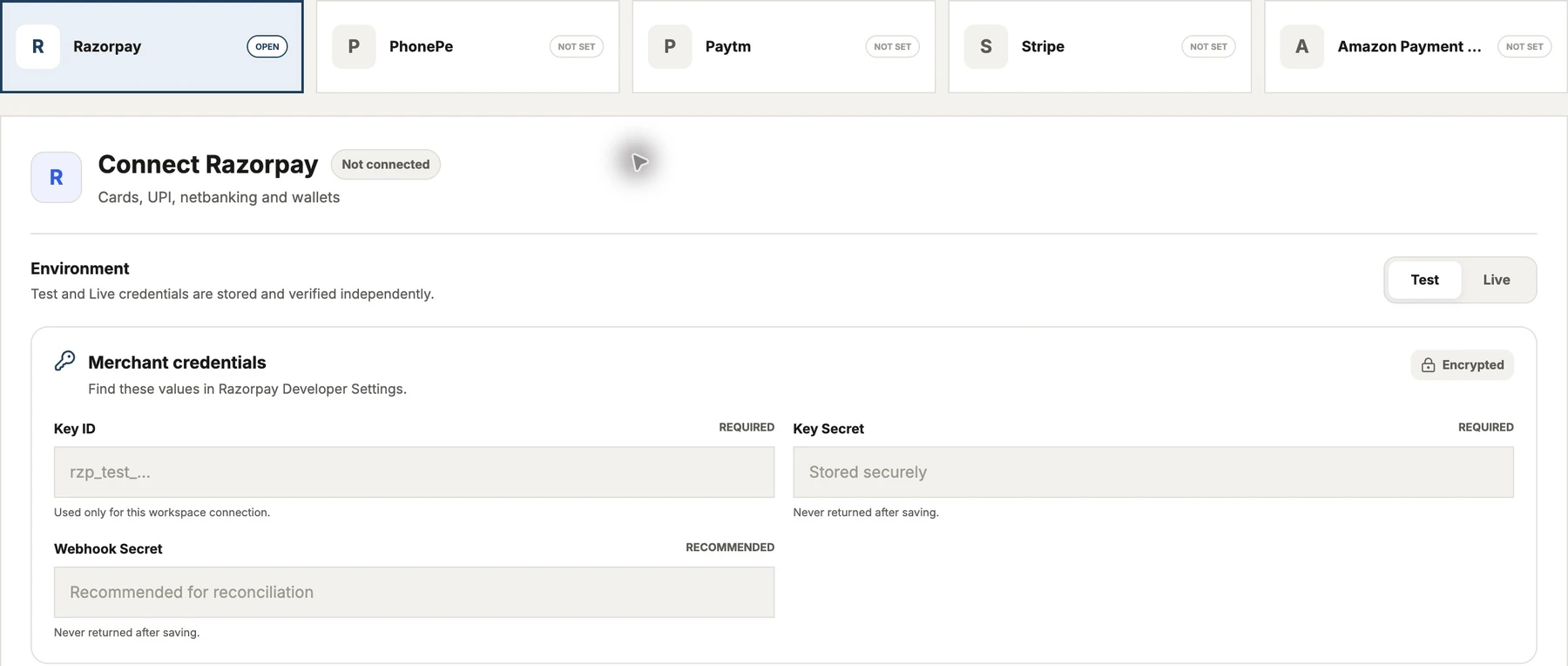Select the Test environment option
The width and height of the screenshot is (1568, 666).
pos(1424,280)
